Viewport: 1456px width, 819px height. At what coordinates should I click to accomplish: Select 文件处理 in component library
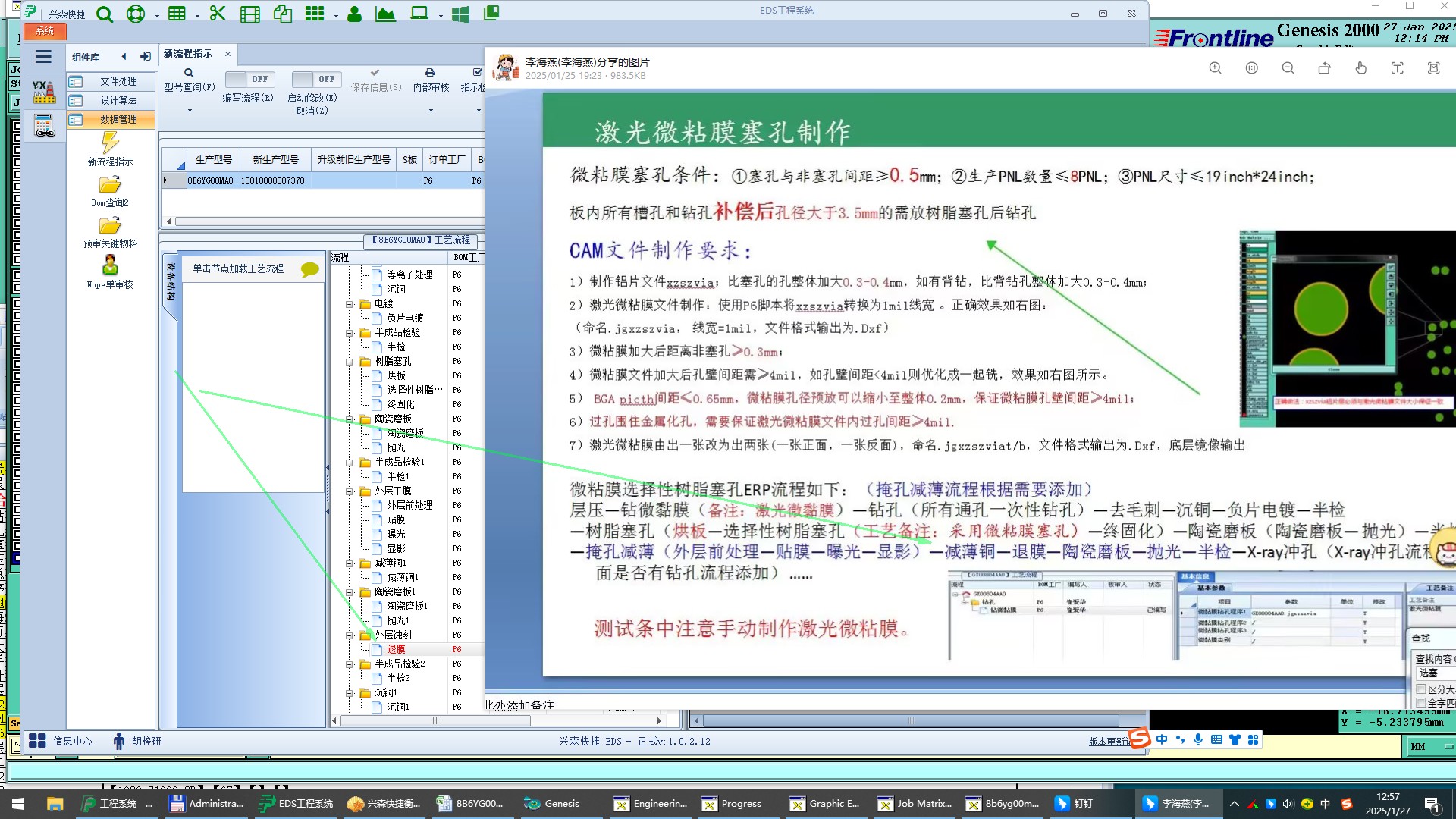pos(111,81)
